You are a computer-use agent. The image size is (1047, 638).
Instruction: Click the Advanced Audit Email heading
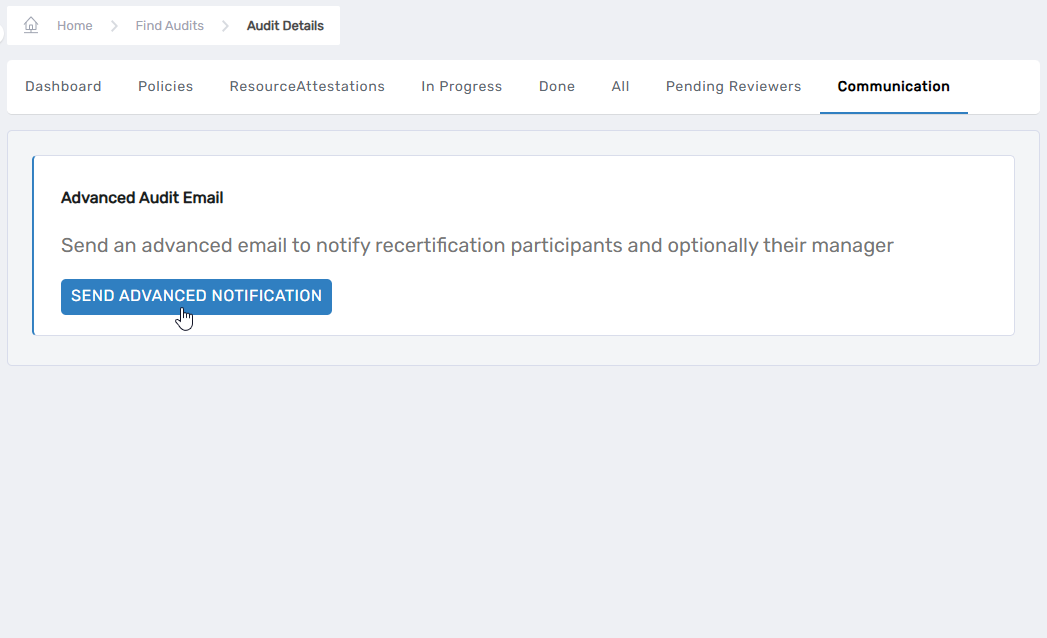[x=142, y=198]
